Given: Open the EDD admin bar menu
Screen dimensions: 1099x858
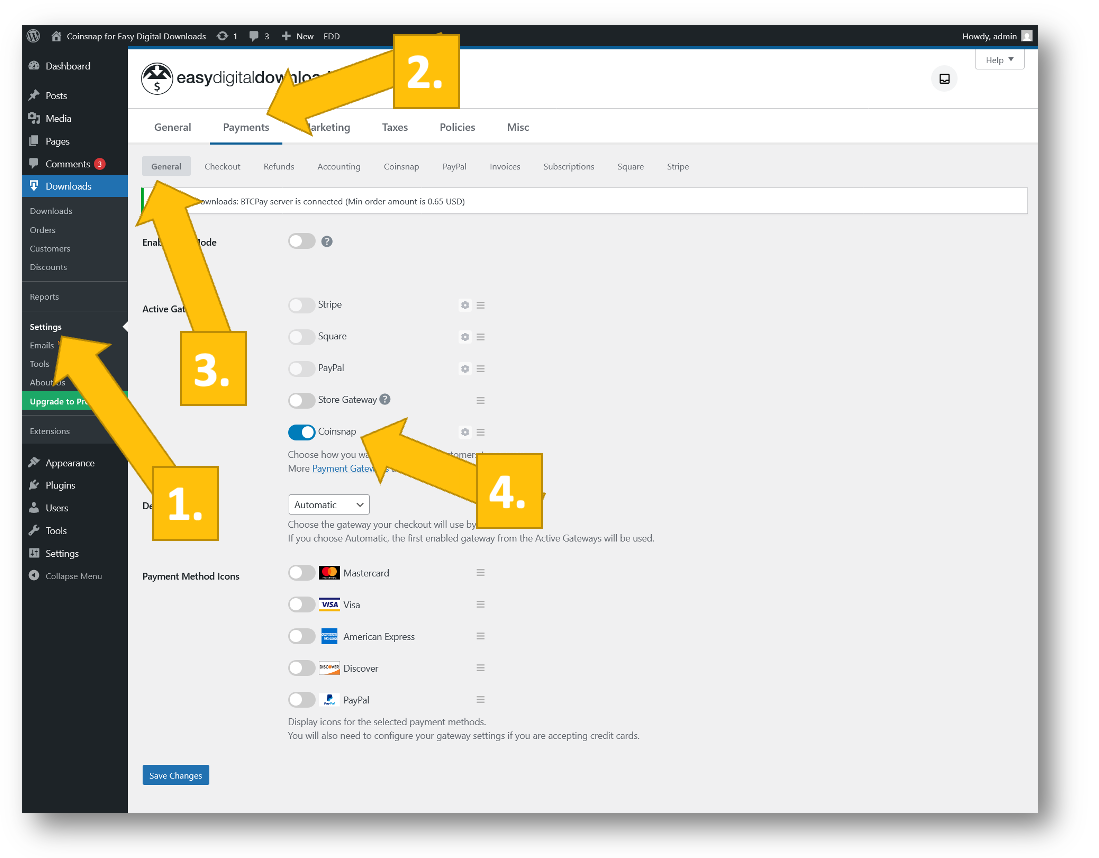Looking at the screenshot, I should (332, 36).
